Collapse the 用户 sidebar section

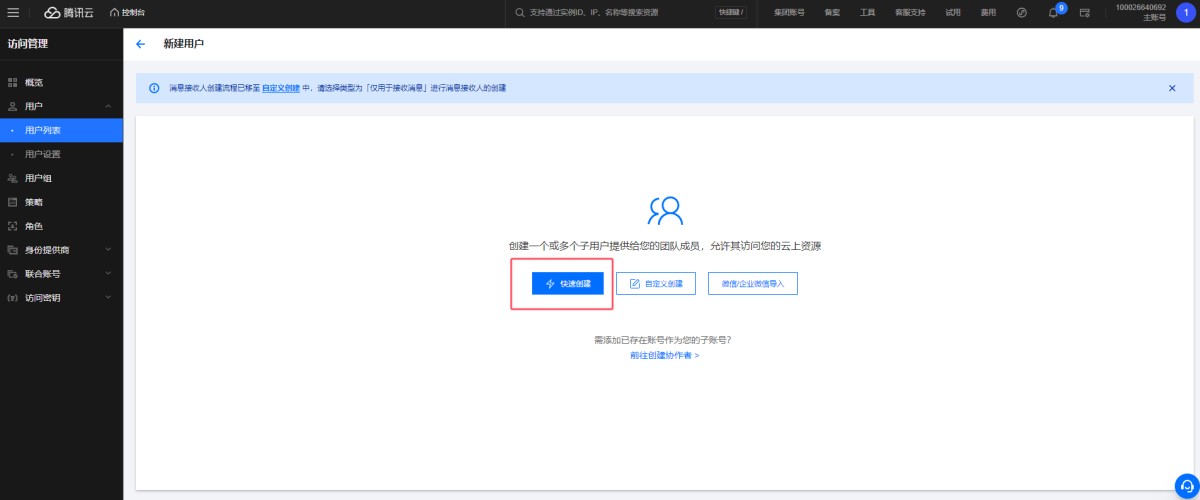pos(108,106)
